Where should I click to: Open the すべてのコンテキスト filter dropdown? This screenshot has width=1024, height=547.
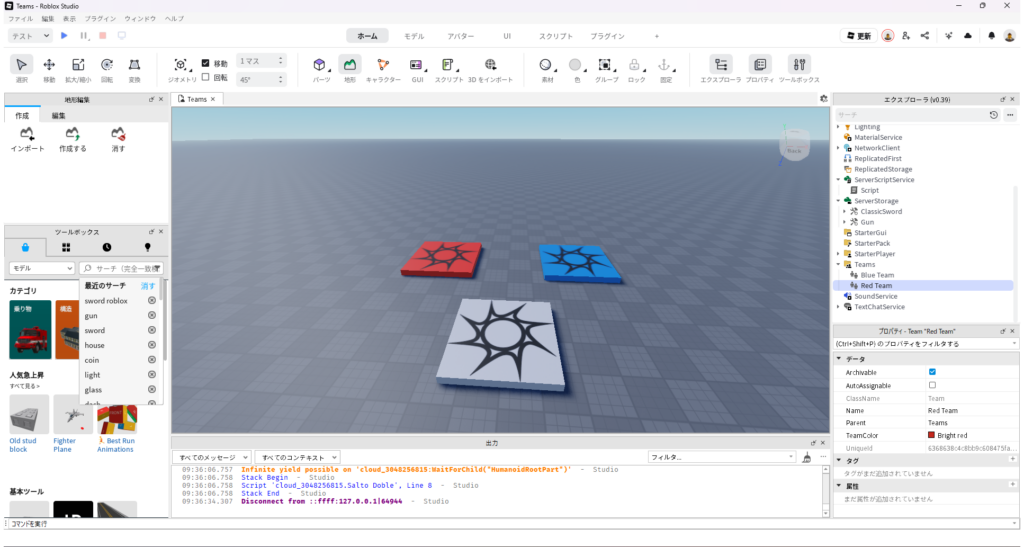tap(297, 458)
